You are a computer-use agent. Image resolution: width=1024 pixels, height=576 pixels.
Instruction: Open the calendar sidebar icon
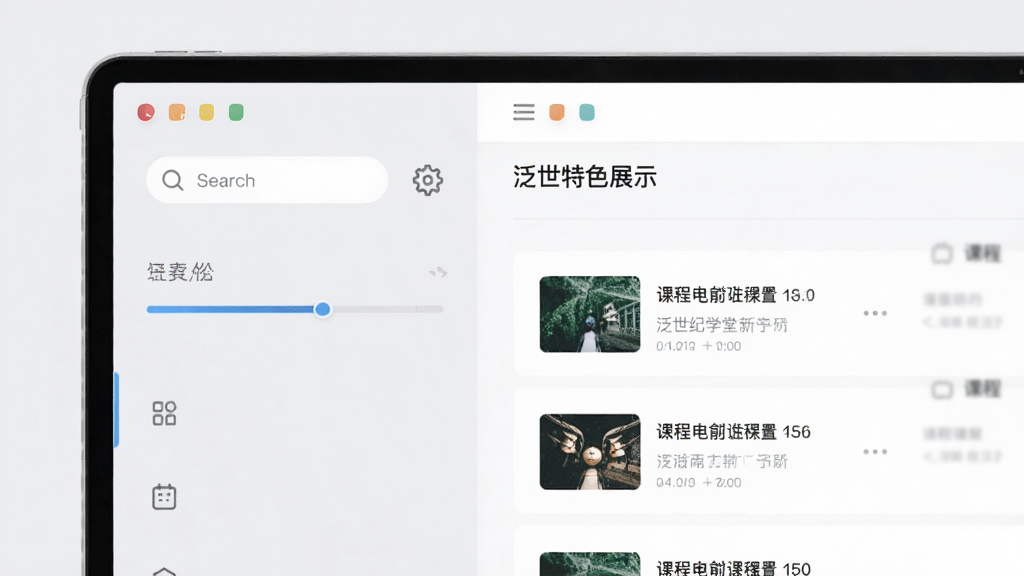pos(164,497)
